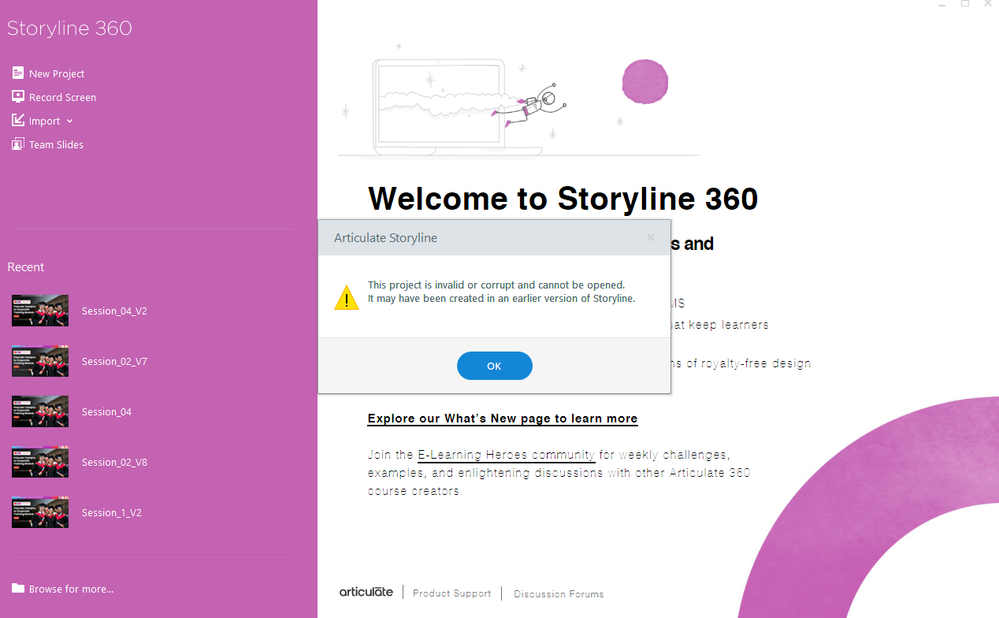Screen dimensions: 999x618
Task: Click the invalid or corrupt project message
Action: 501,292
